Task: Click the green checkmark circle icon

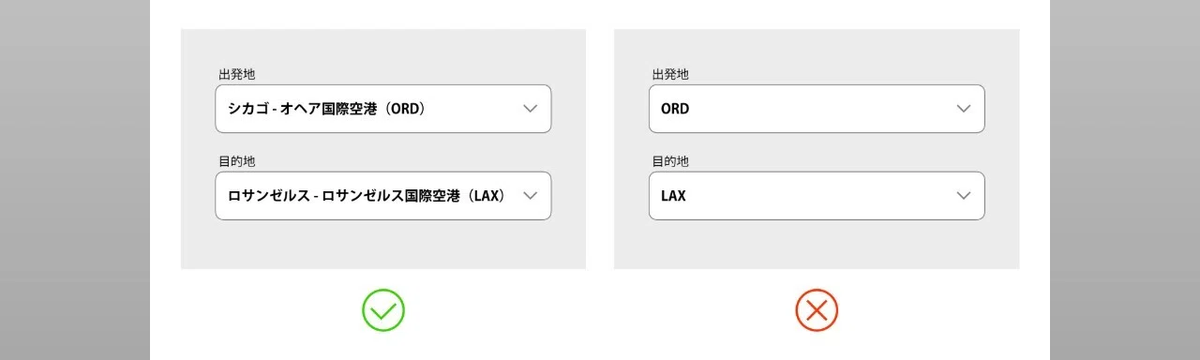Action: click(x=383, y=310)
